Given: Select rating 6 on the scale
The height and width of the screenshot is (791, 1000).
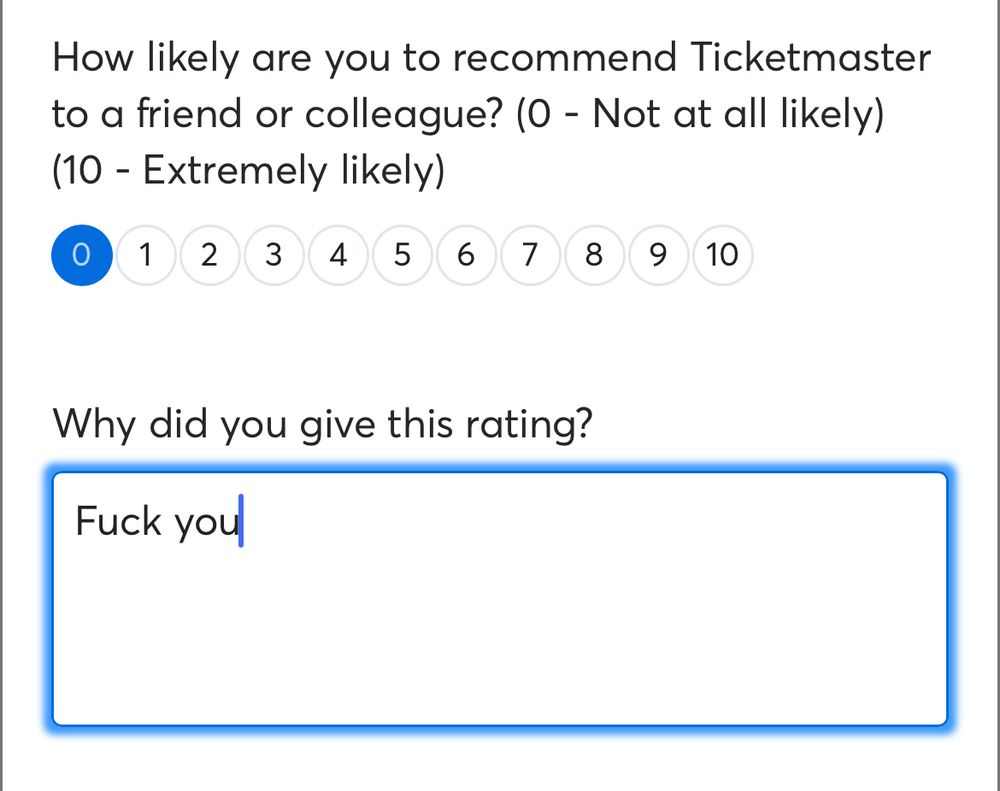Looking at the screenshot, I should pos(465,255).
